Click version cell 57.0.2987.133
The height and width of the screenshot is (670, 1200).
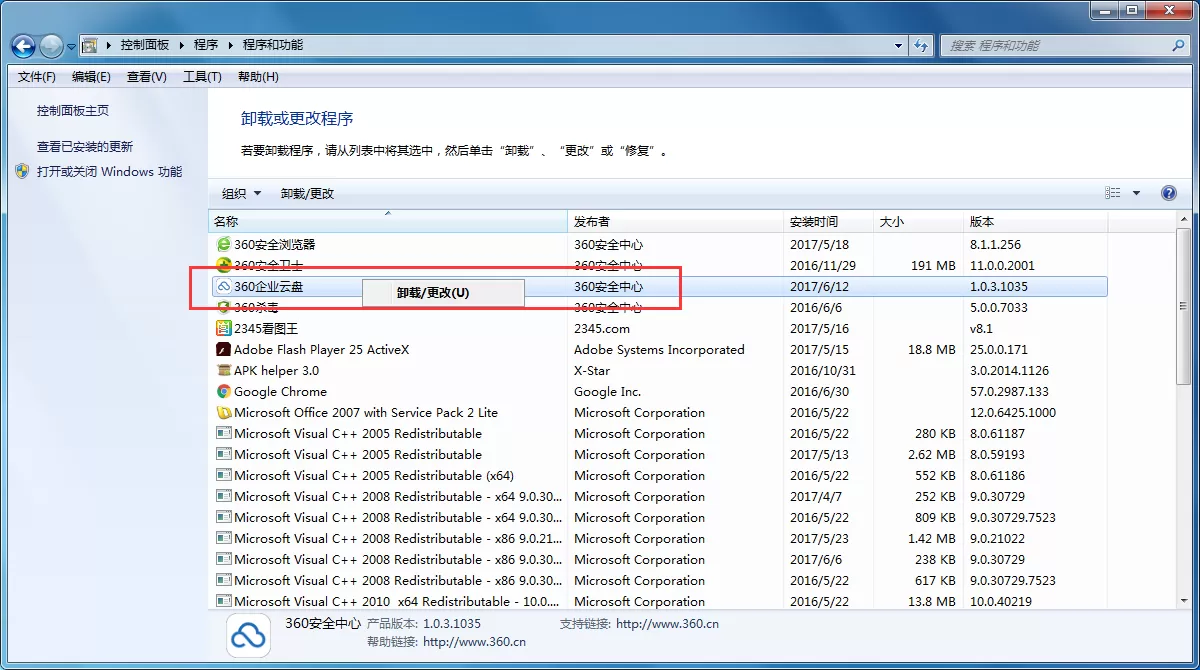[x=1009, y=392]
